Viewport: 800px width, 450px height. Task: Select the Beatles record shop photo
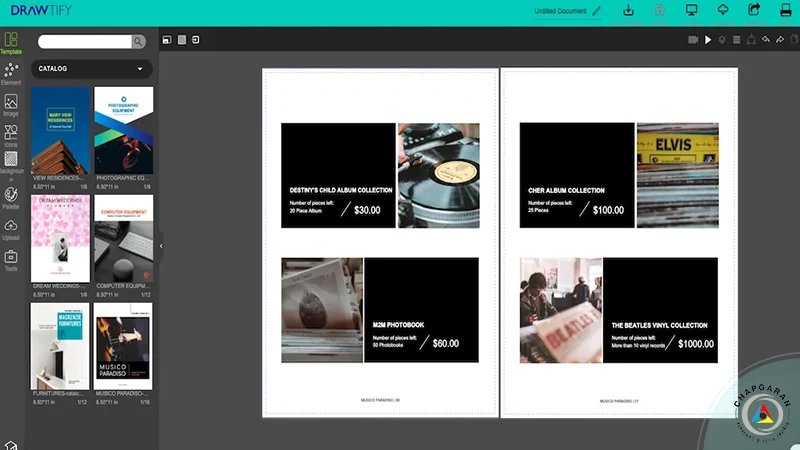[x=561, y=310]
